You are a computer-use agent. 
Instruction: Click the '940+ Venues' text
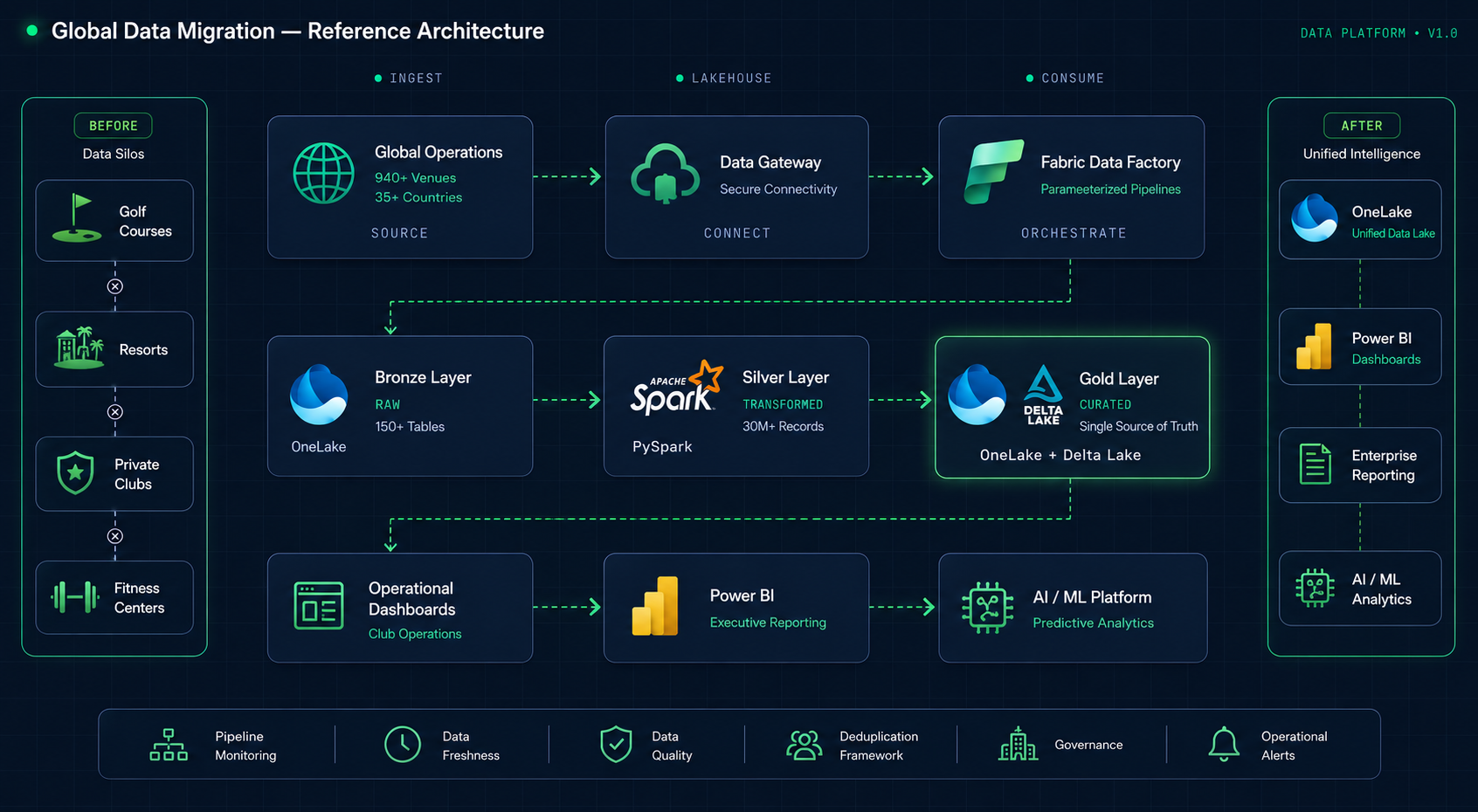point(416,178)
